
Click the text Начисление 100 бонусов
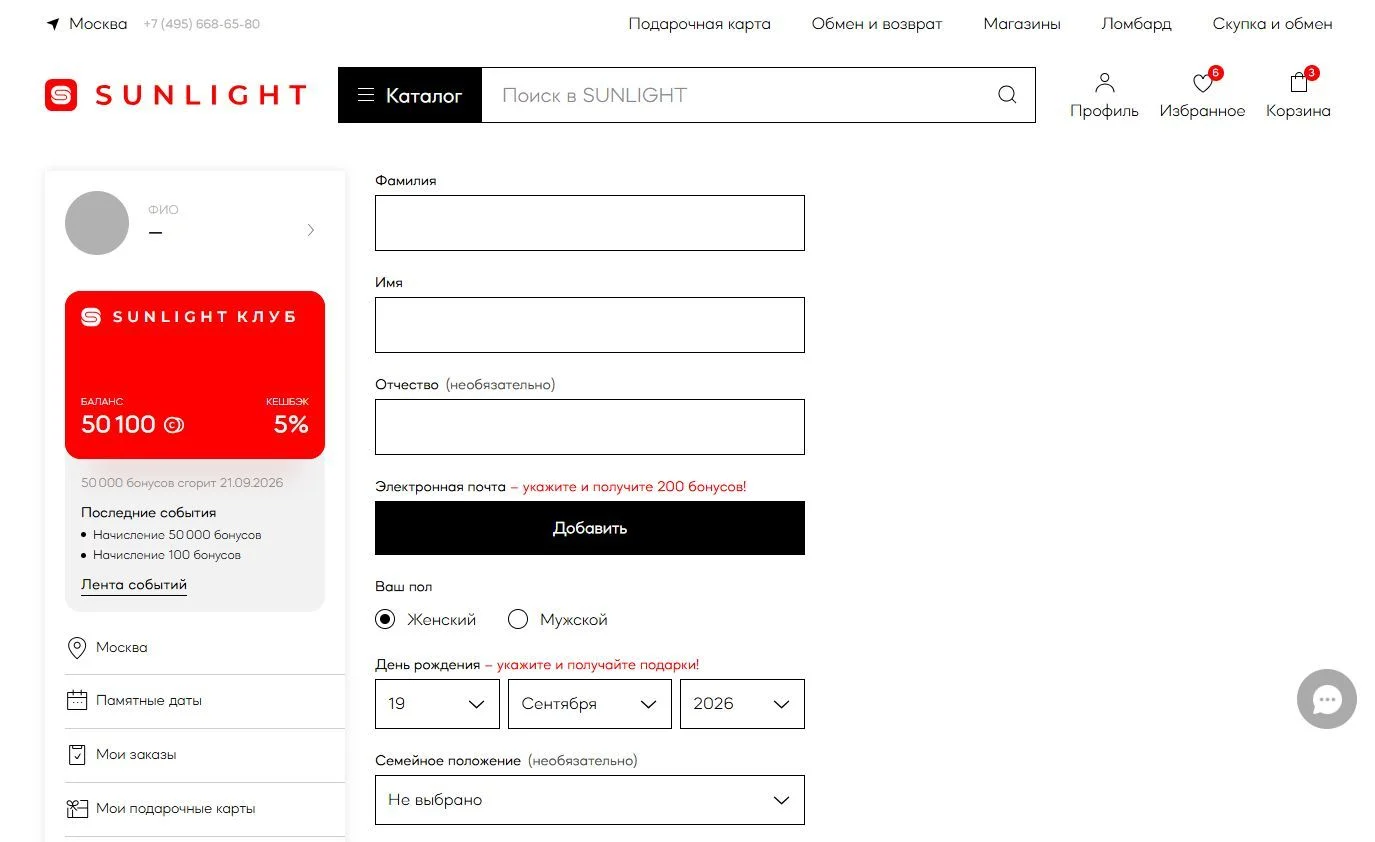coord(167,555)
